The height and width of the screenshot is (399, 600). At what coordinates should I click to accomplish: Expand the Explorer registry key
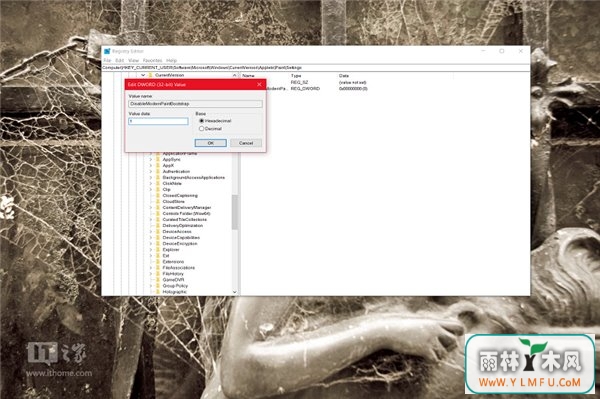[150, 250]
